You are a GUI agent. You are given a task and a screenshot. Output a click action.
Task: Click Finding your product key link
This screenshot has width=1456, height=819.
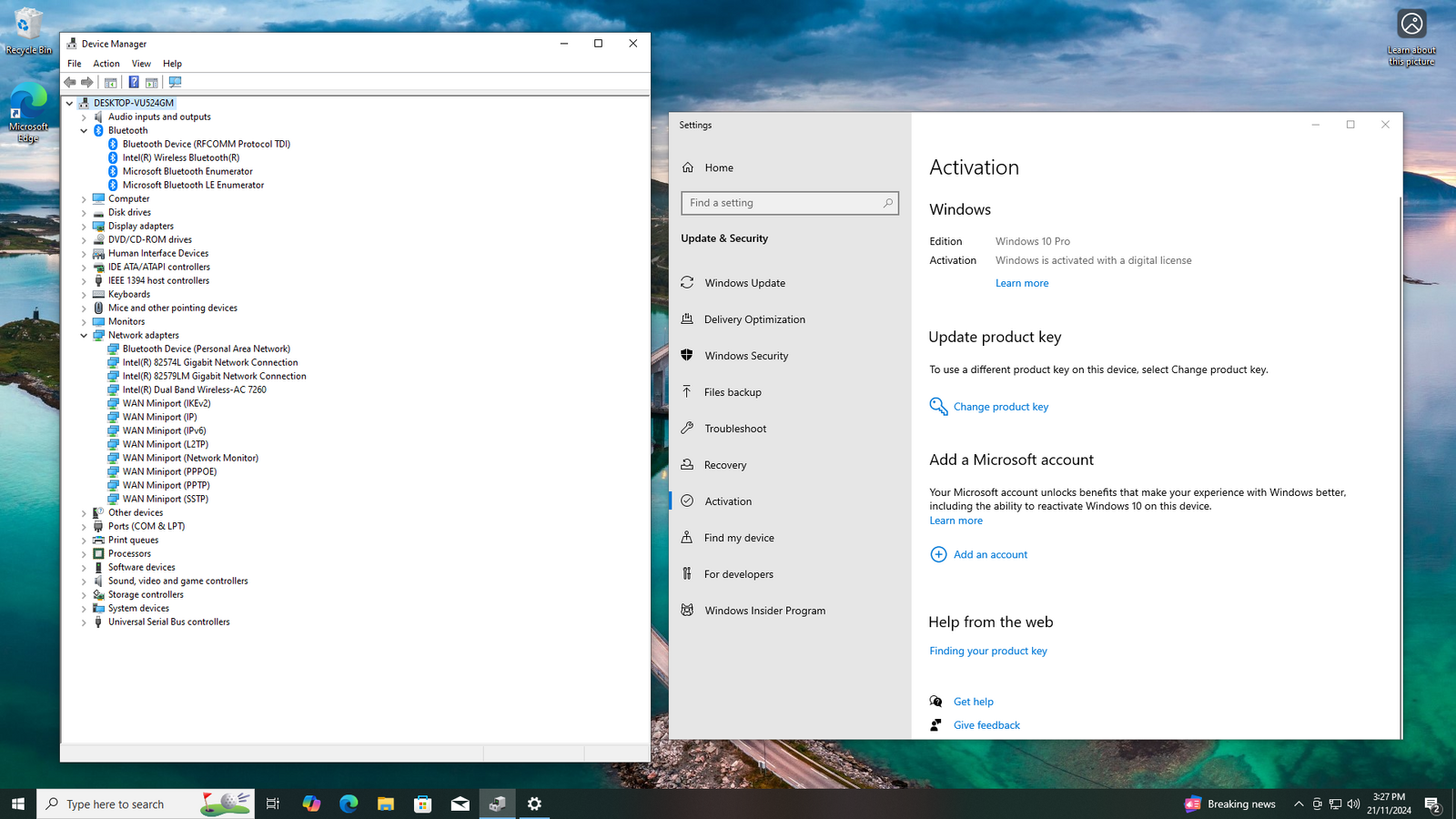click(x=988, y=651)
